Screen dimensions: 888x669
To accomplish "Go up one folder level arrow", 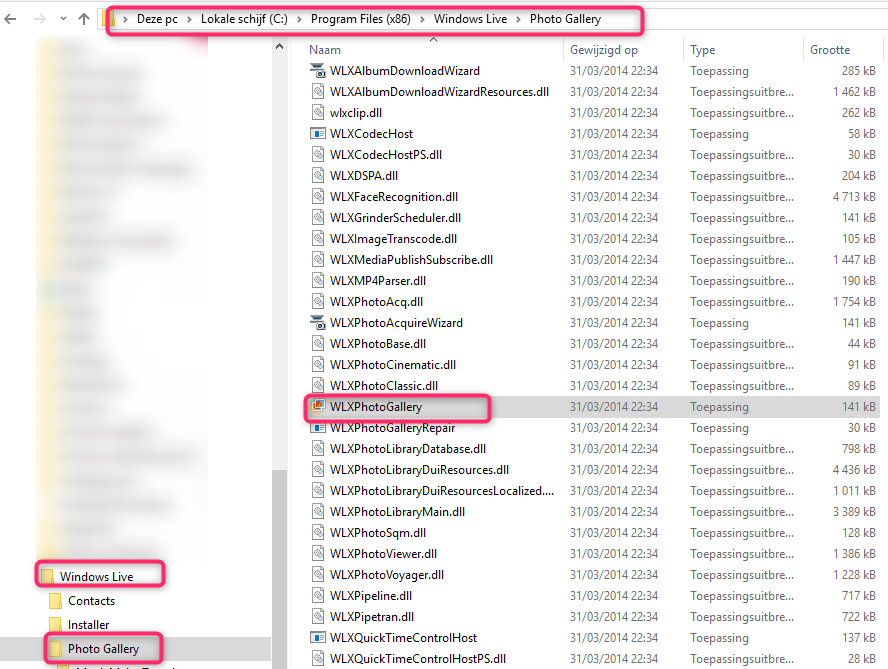I will click(x=84, y=19).
